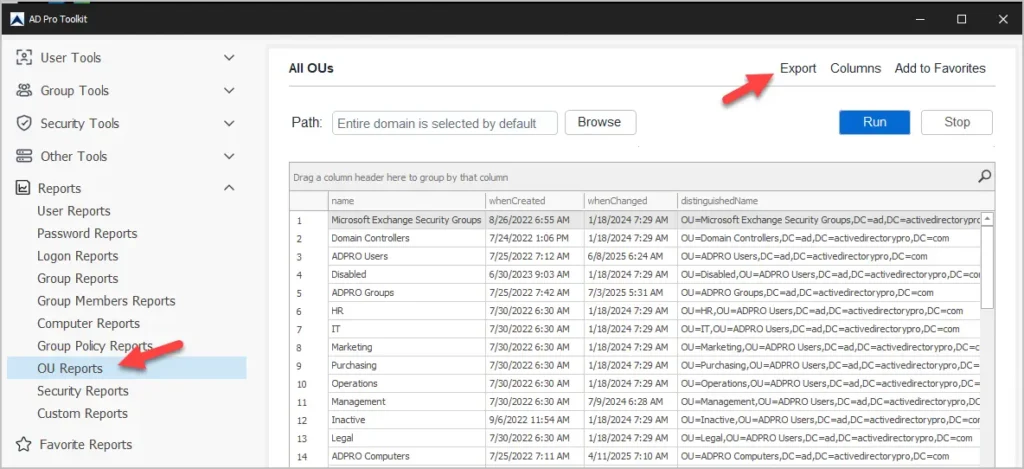
Task: Maximize the AD Pro Toolkit window
Action: (x=961, y=19)
